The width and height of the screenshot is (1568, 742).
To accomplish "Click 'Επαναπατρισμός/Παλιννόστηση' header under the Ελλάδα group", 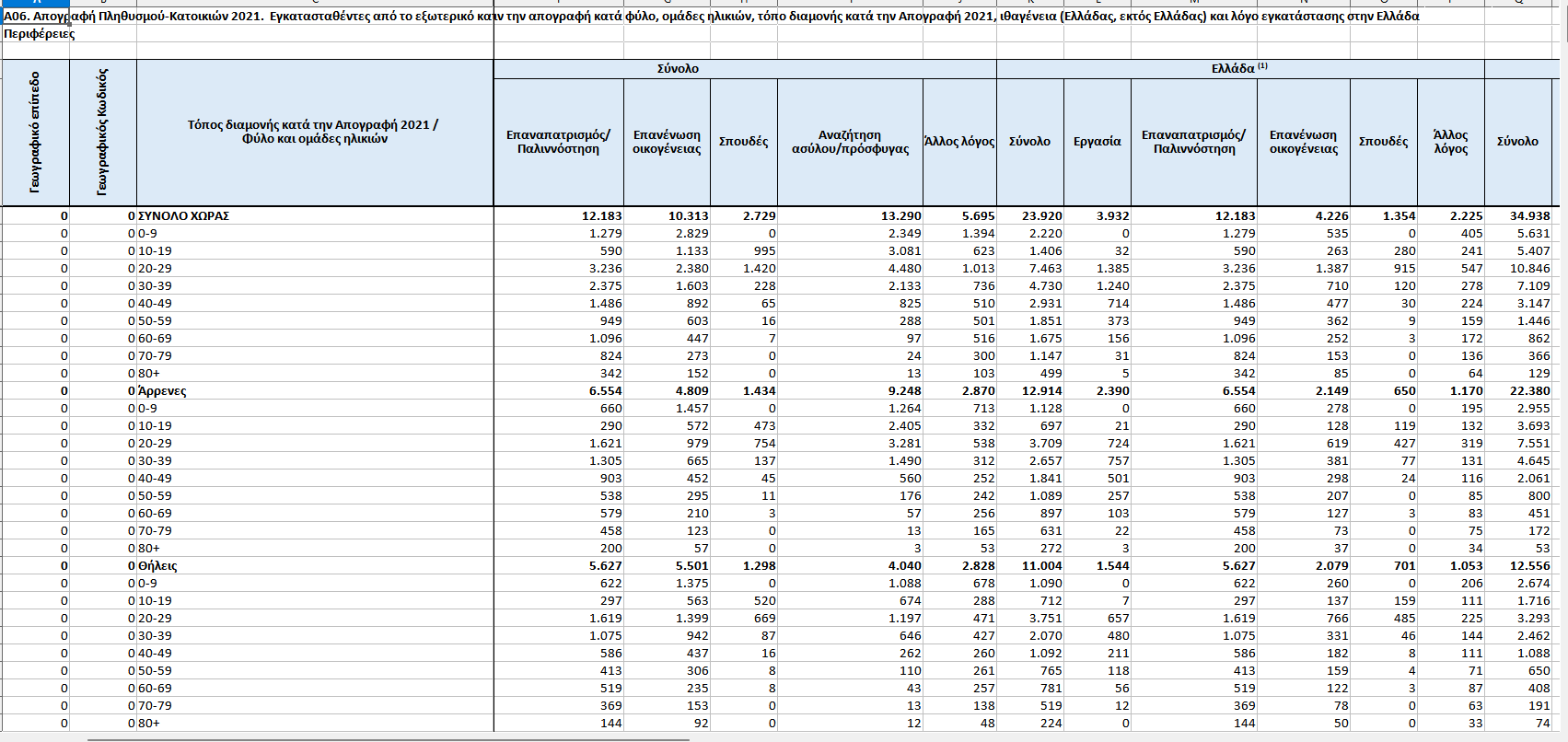I will pos(1194,142).
